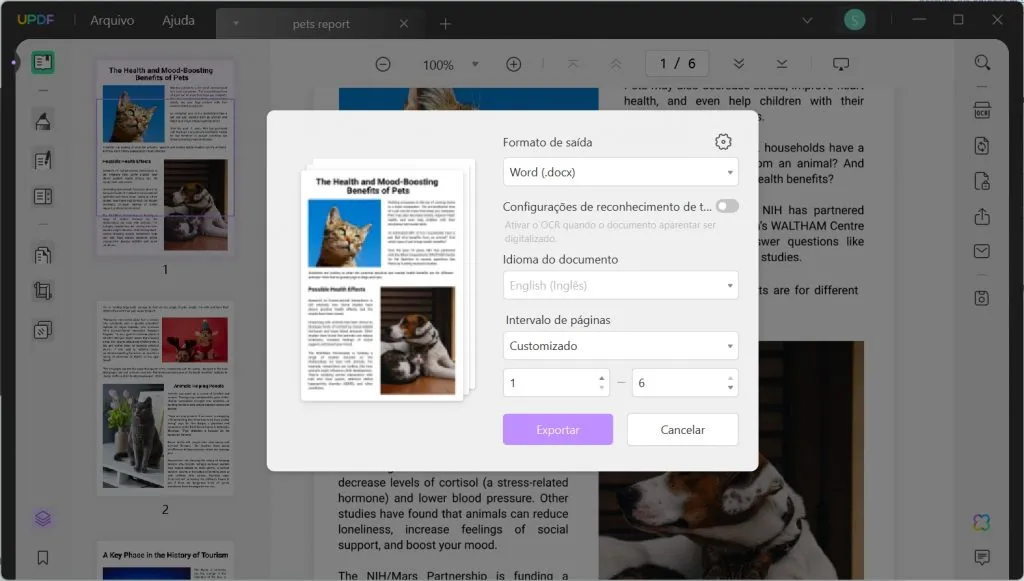Open the Word (.docx) output format dropdown
The image size is (1024, 581).
point(620,171)
